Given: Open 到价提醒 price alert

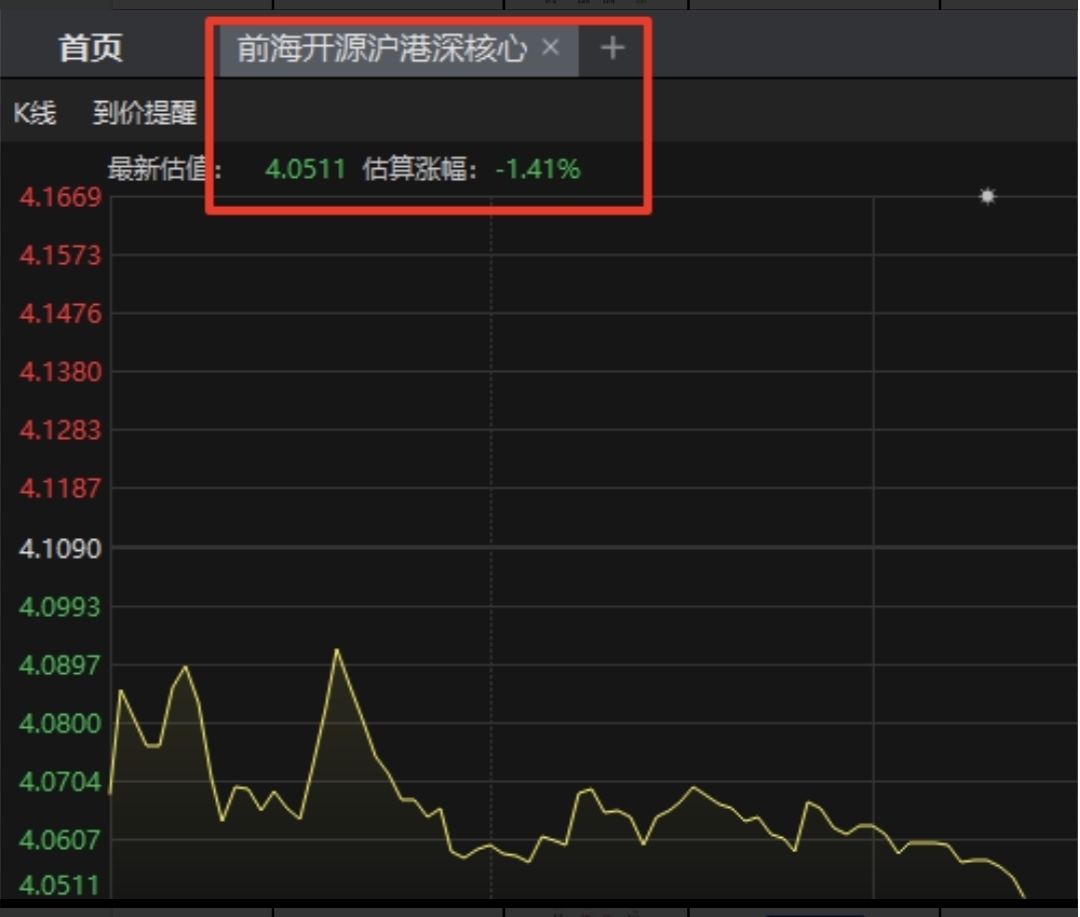Looking at the screenshot, I should tap(145, 113).
